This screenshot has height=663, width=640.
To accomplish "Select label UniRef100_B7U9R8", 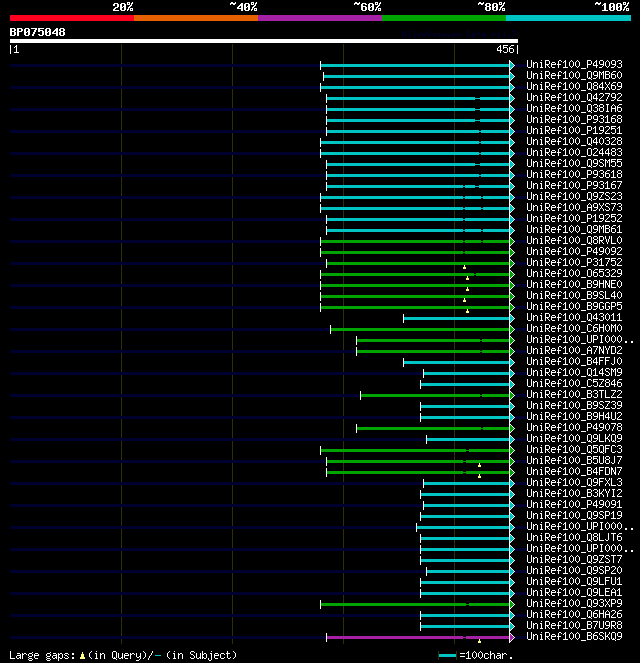I will click(574, 625).
